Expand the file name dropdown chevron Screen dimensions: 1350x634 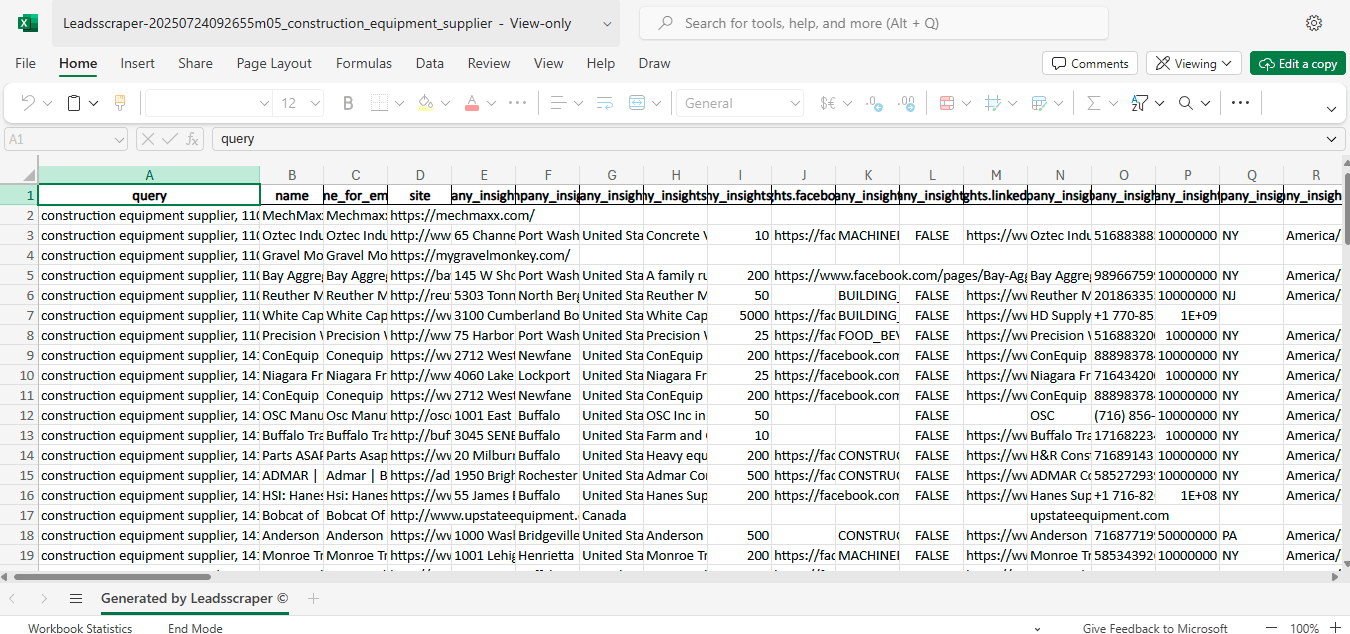coord(608,23)
